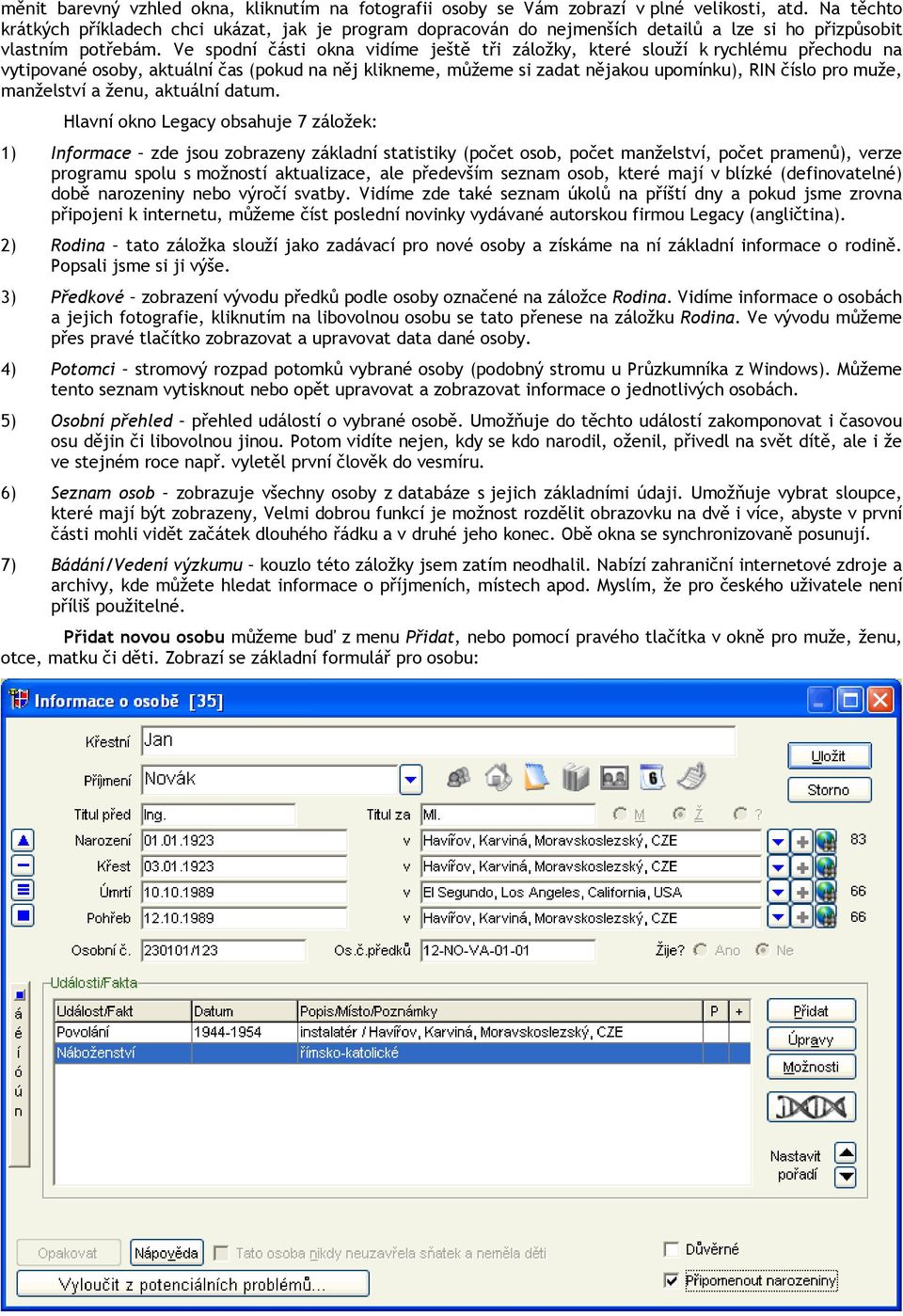The height and width of the screenshot is (1316, 903).
Task: Click the small square icon atop the character bar
Action: coord(20,993)
